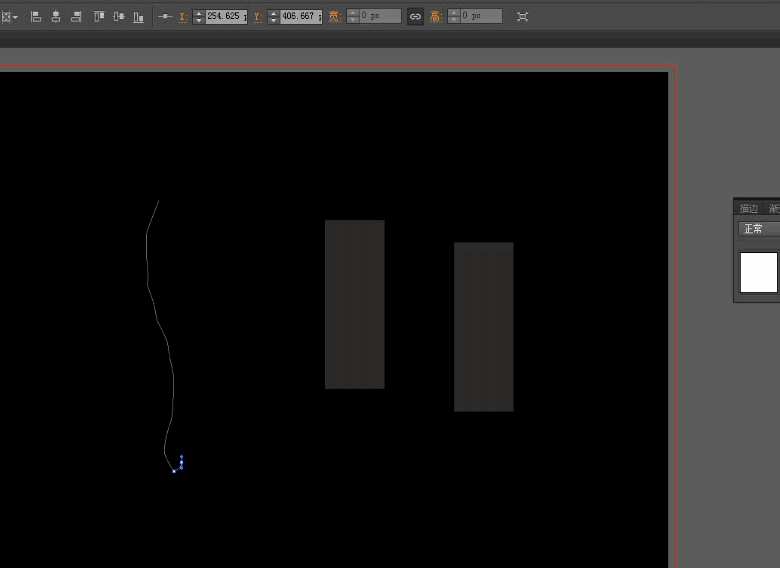780x568 pixels.
Task: Open the width label 宽 link
Action: (x=335, y=17)
